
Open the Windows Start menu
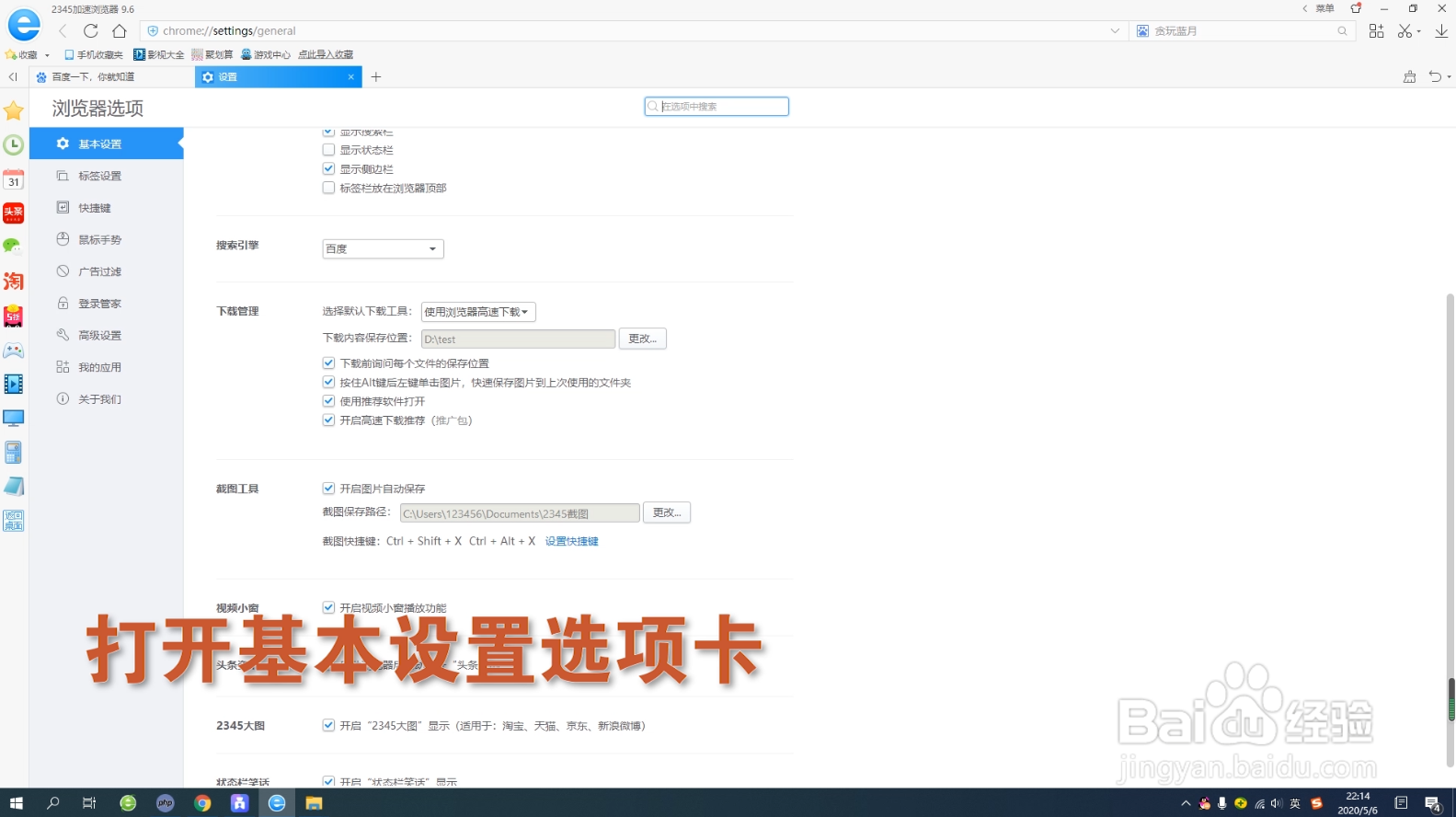point(17,803)
